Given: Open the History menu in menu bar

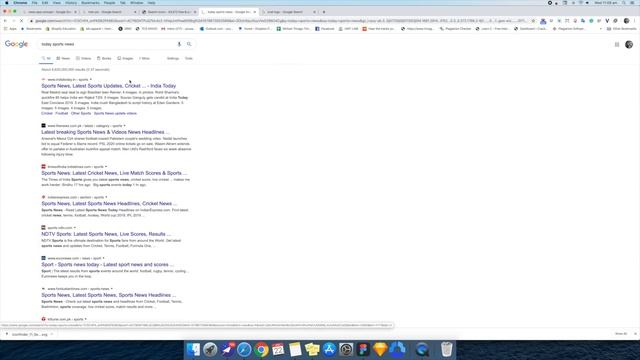Looking at the screenshot, I should 71,3.
